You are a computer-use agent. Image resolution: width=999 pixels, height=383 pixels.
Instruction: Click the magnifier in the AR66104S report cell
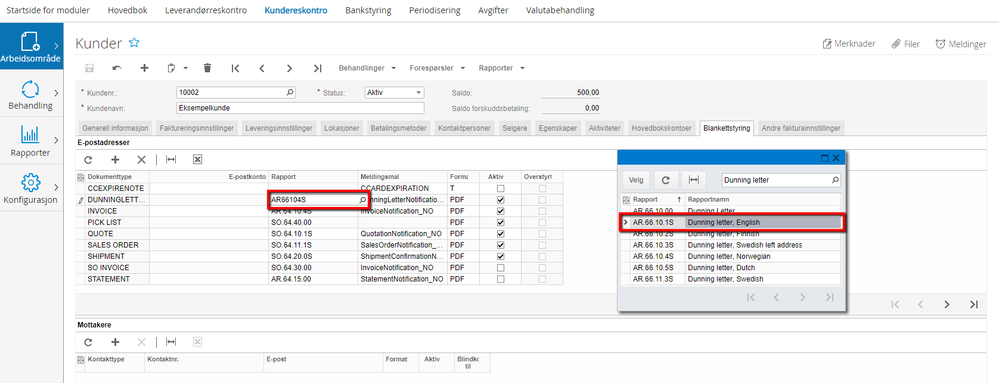pyautogui.click(x=363, y=200)
